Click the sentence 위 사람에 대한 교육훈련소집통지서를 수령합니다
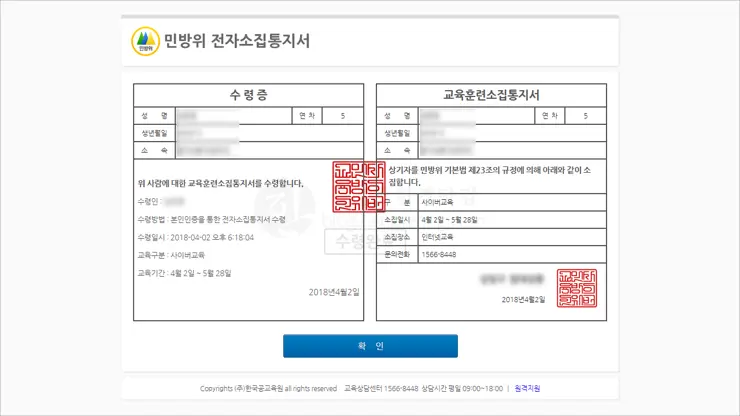The image size is (740, 416). [220, 183]
